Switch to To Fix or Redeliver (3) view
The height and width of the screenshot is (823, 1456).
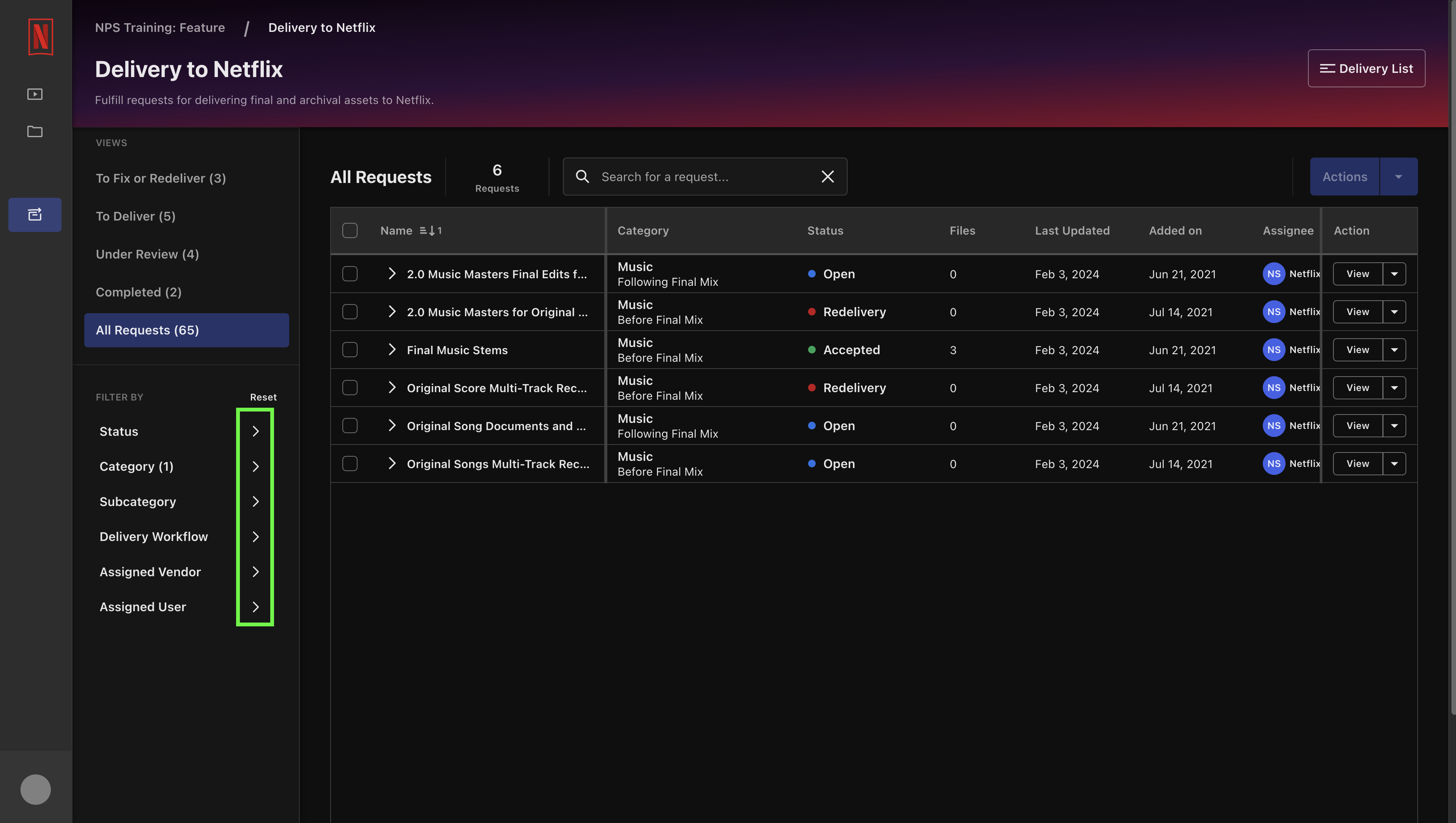(186, 178)
